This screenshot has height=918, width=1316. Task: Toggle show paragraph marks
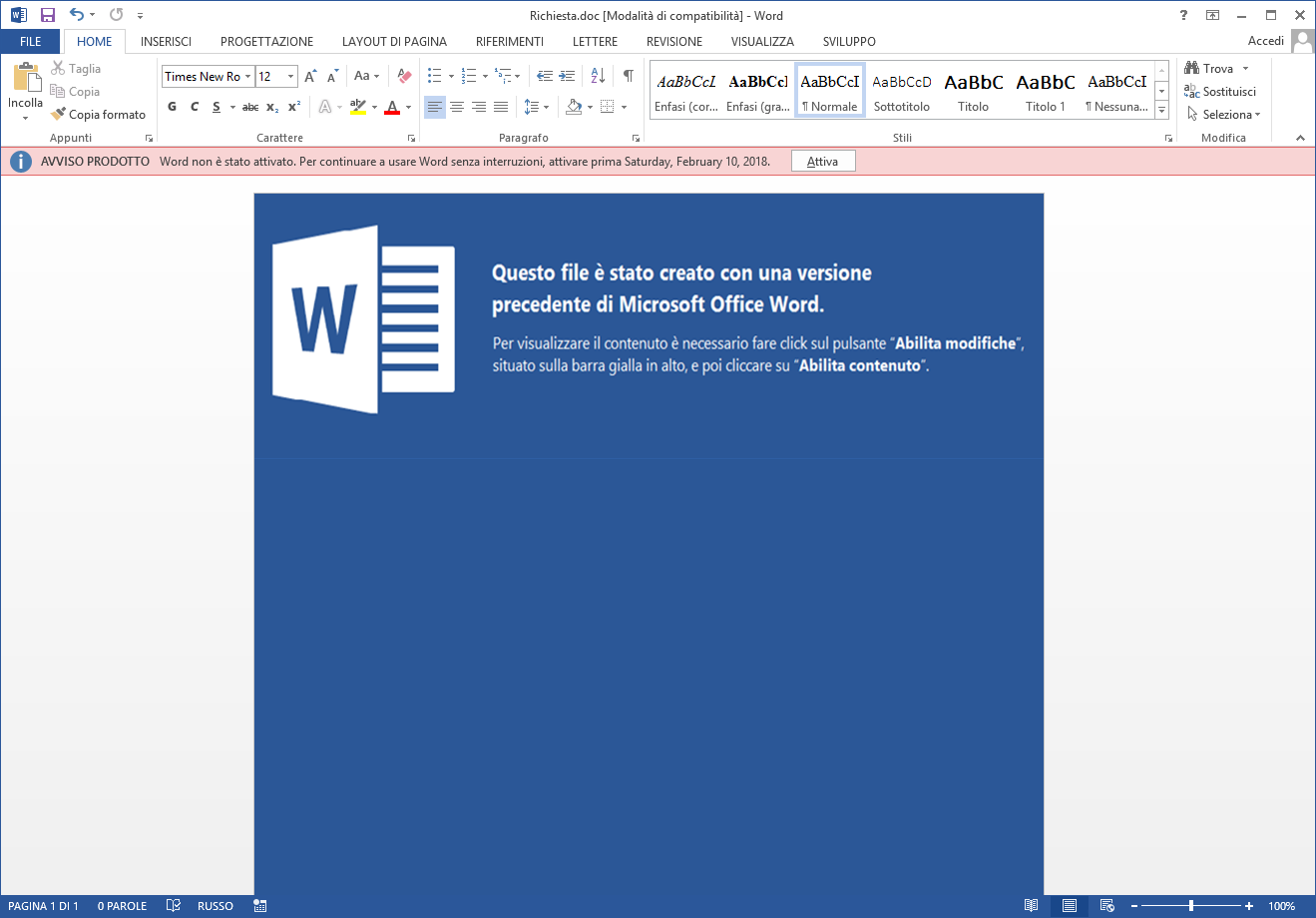pyautogui.click(x=629, y=76)
